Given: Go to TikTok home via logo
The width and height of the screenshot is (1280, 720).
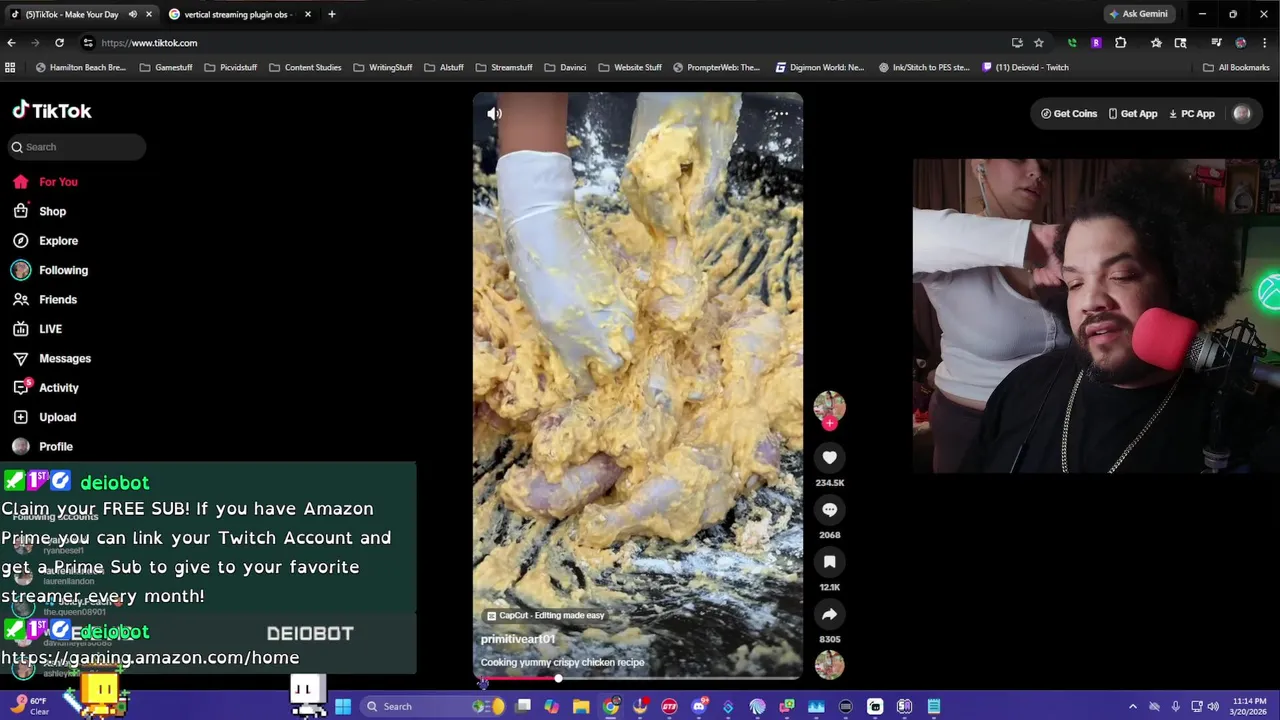Looking at the screenshot, I should [x=52, y=111].
